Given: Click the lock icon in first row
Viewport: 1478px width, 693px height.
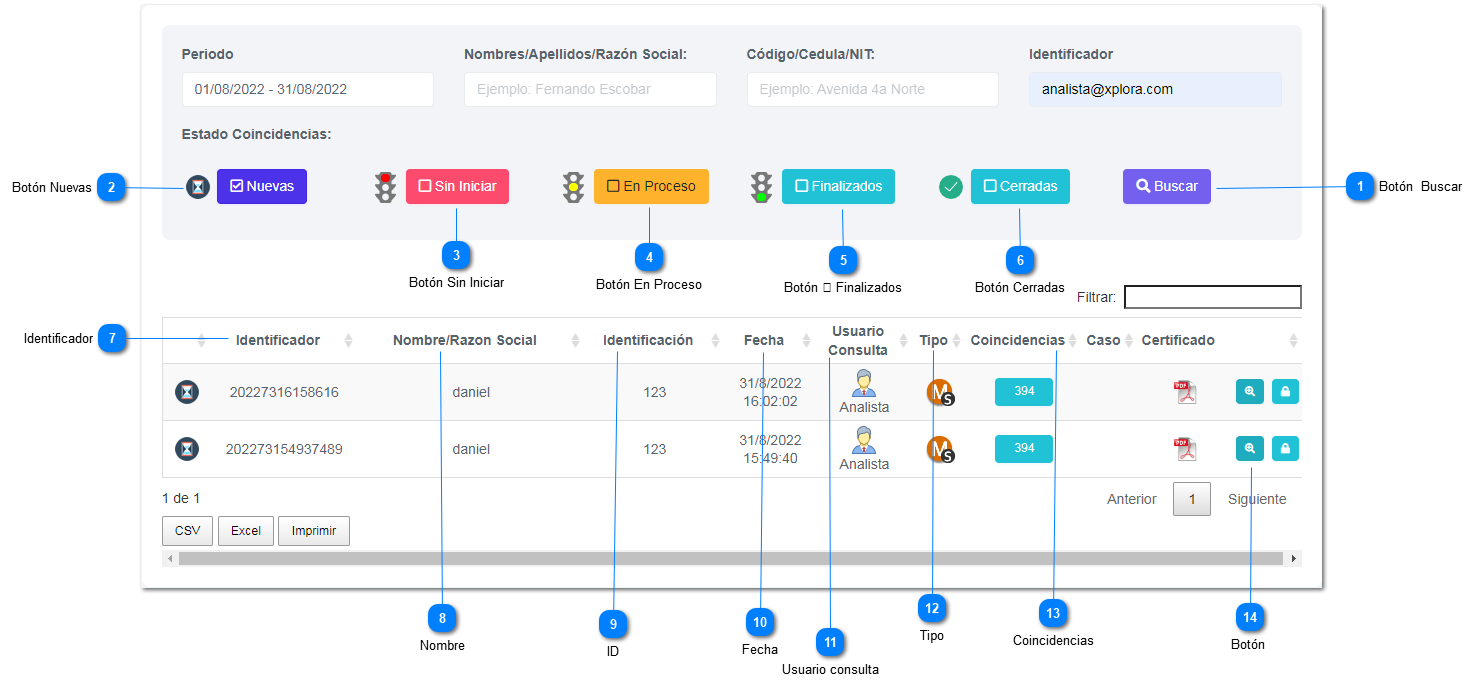Looking at the screenshot, I should (x=1285, y=392).
